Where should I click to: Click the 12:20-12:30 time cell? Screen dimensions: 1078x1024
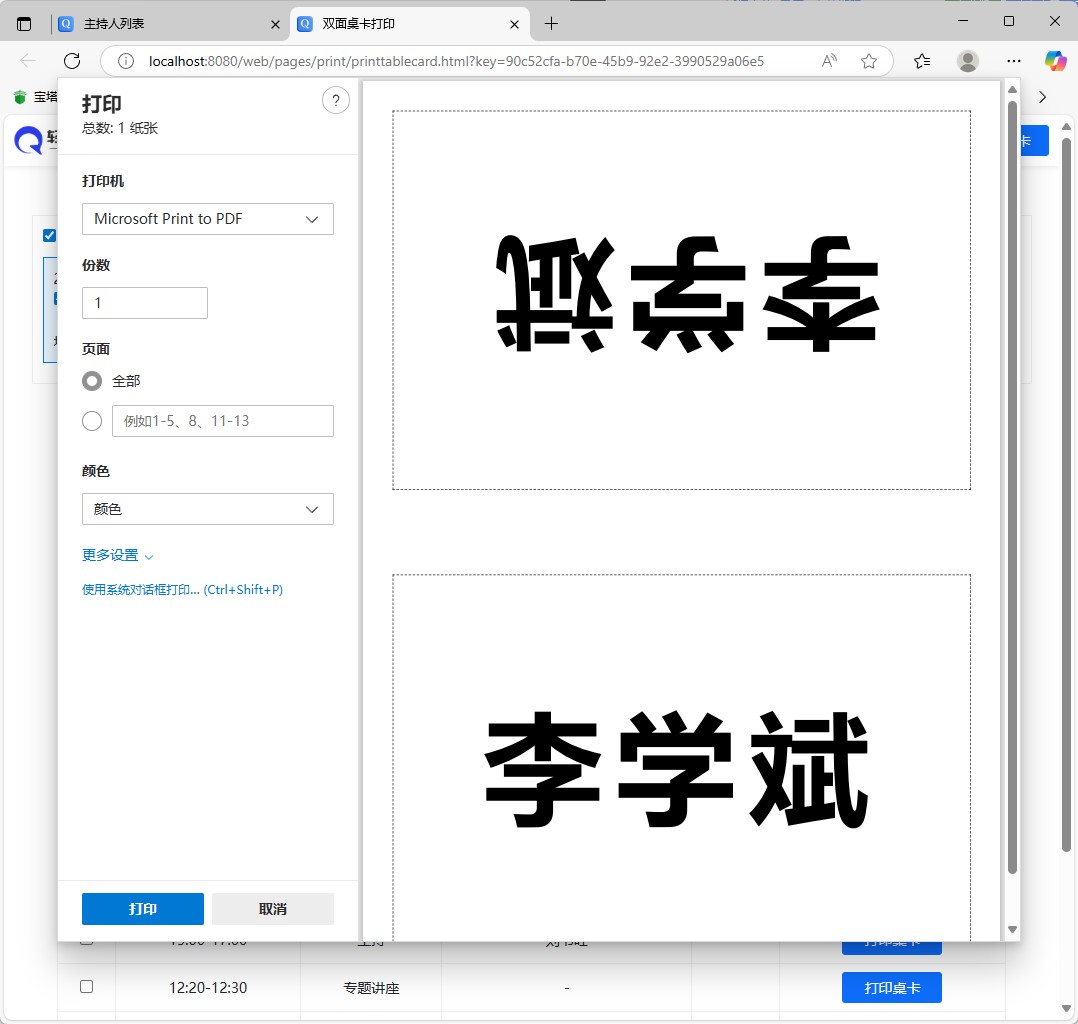(x=208, y=988)
